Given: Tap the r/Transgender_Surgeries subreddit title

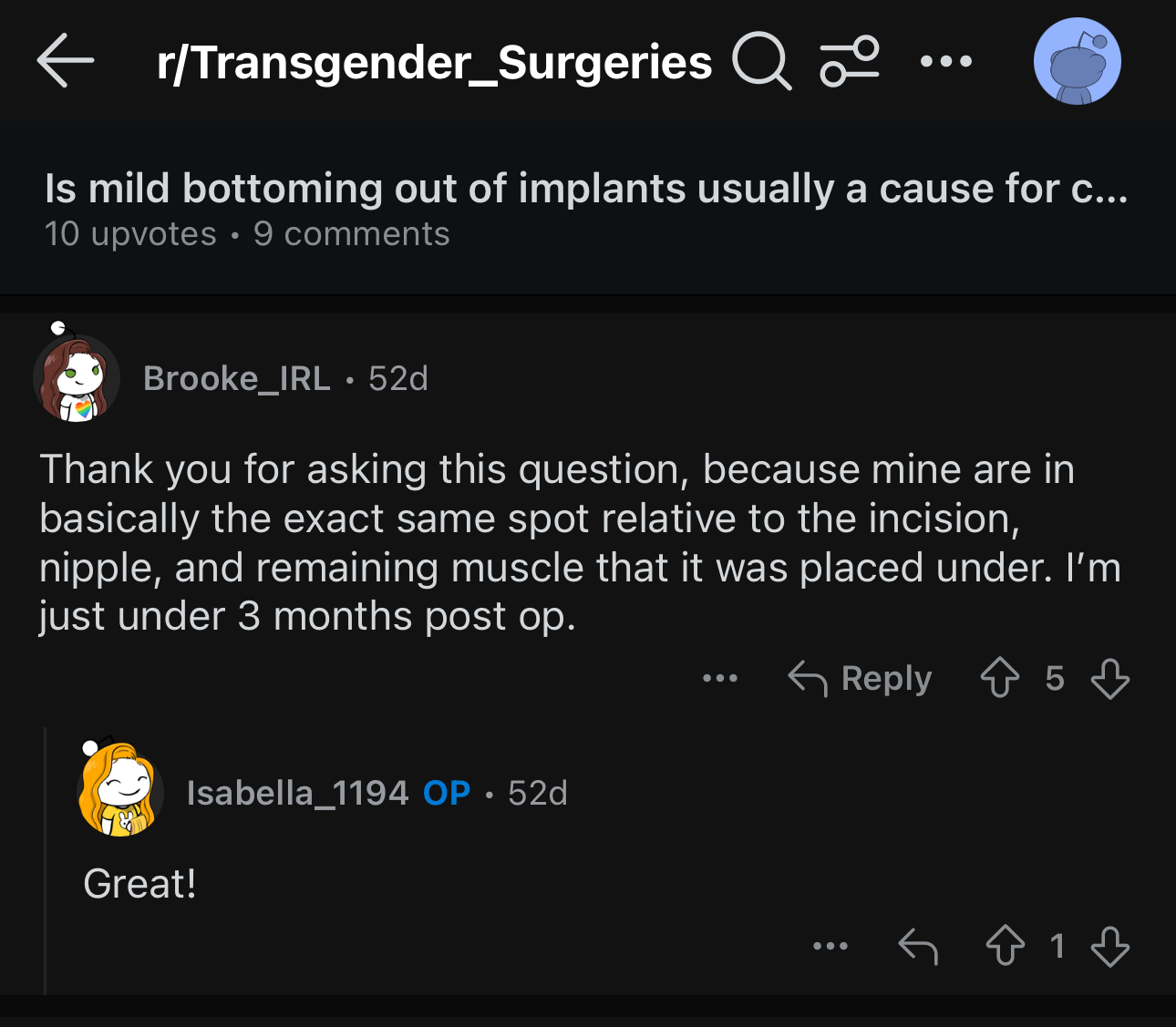Looking at the screenshot, I should pos(434,61).
